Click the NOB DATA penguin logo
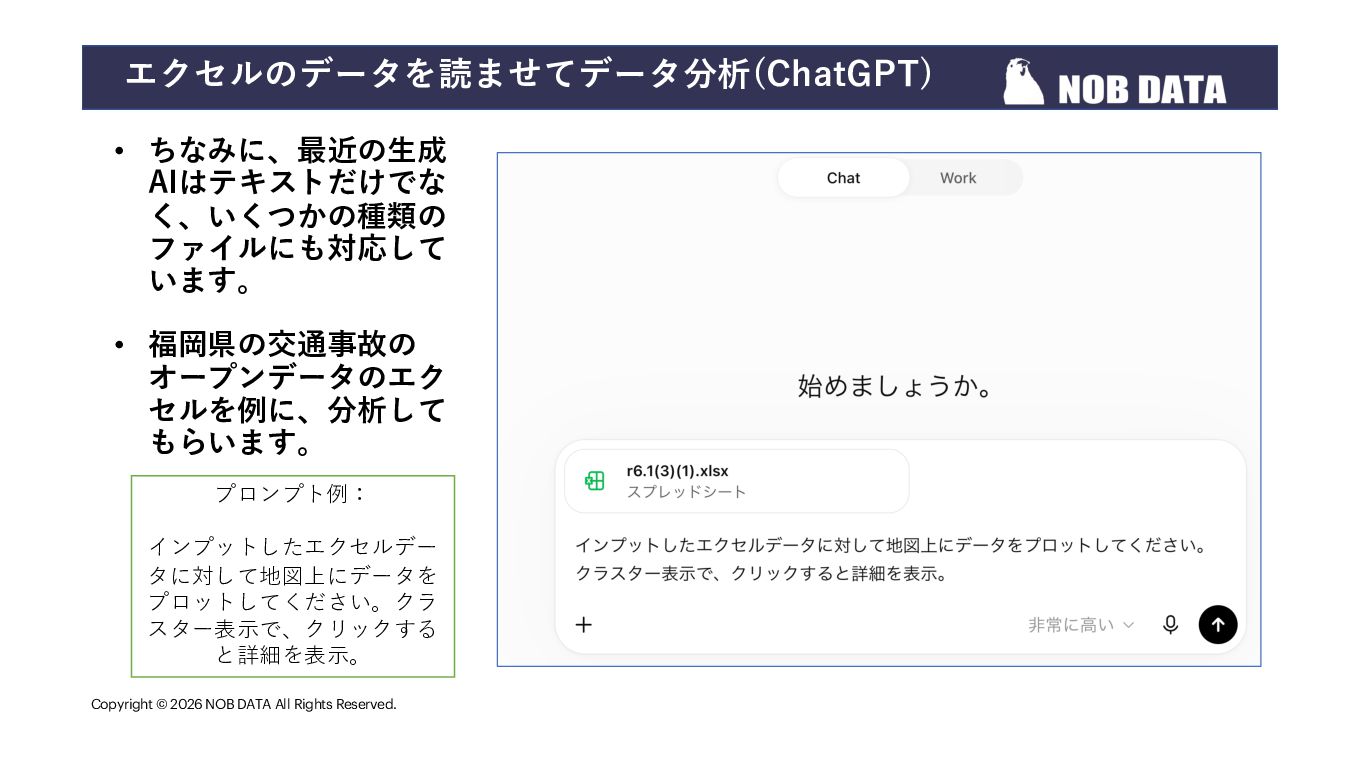 point(1024,81)
